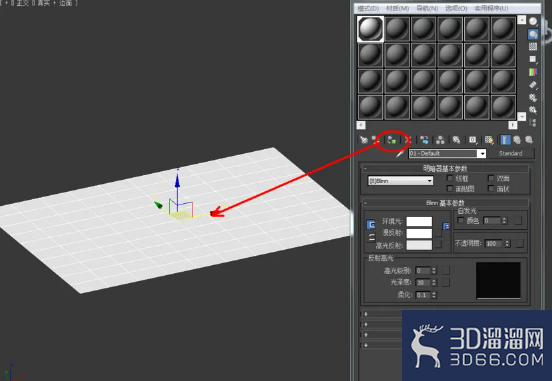Viewport: 552px width, 381px height.
Task: Toggle the diffuse-specular color lock button
Action: pyautogui.click(x=371, y=237)
